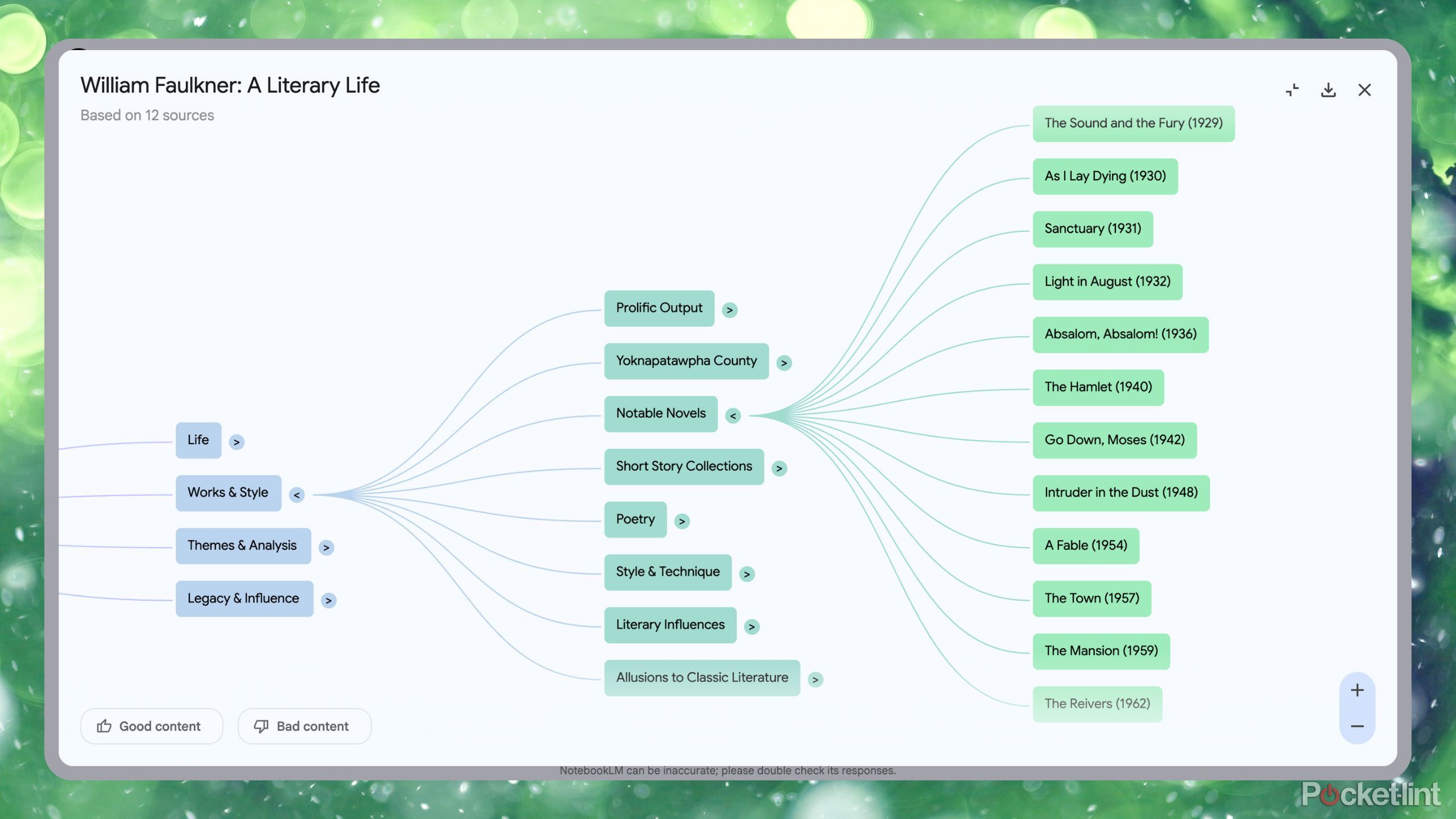Rate with the Good content button

pos(151,726)
